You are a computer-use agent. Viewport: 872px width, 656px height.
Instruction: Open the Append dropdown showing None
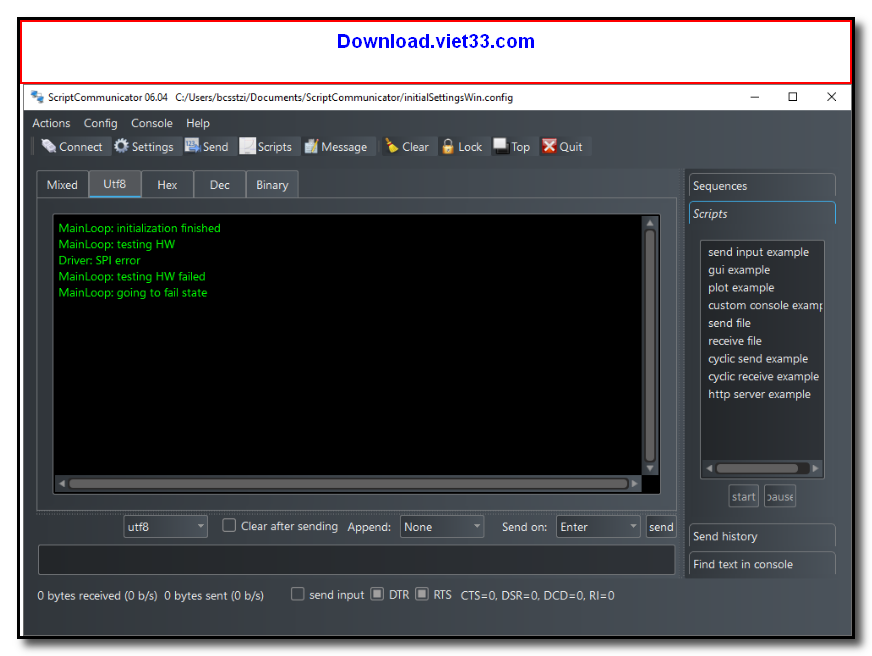coord(441,526)
